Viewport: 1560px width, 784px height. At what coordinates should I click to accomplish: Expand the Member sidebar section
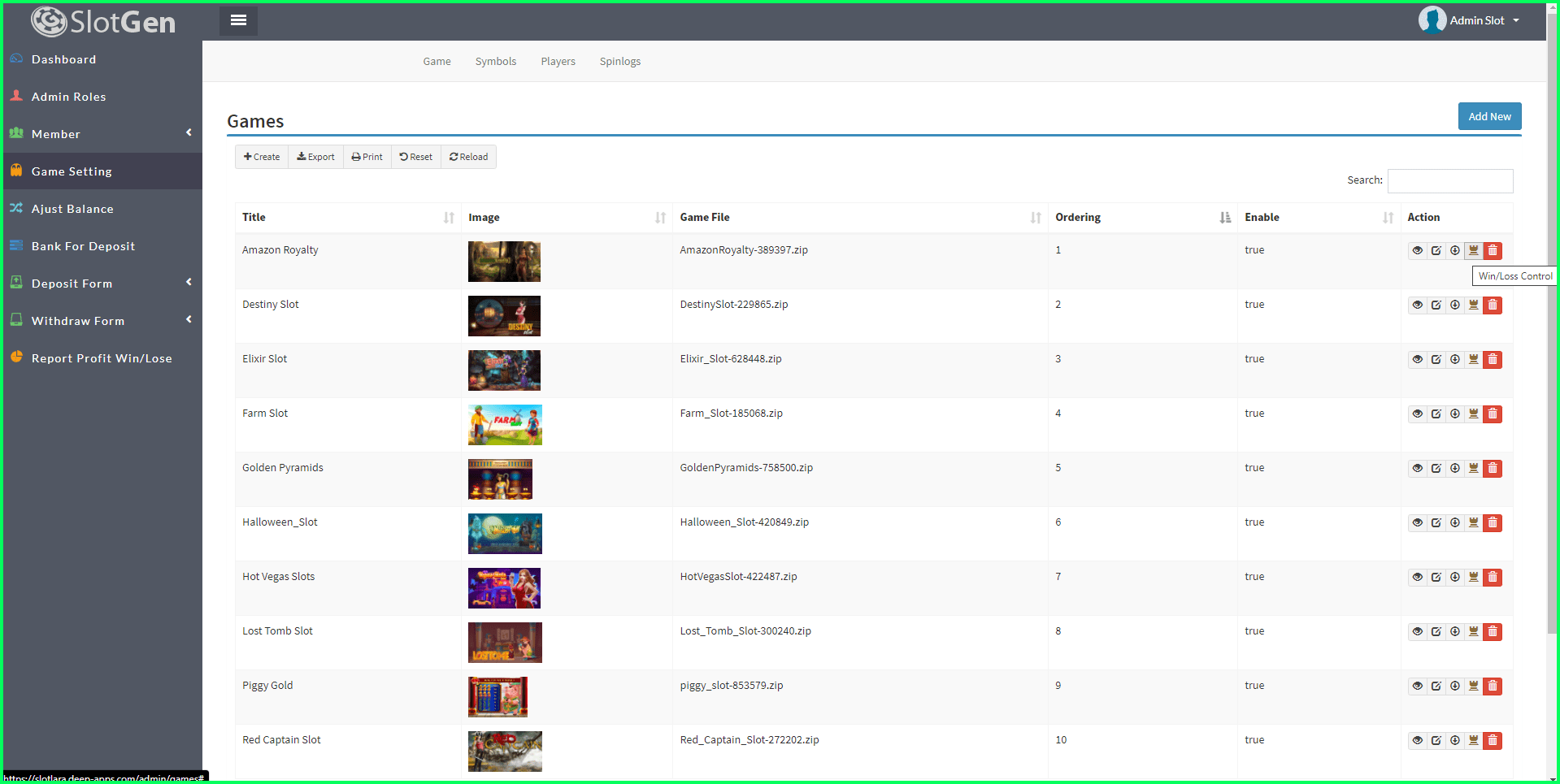(55, 134)
